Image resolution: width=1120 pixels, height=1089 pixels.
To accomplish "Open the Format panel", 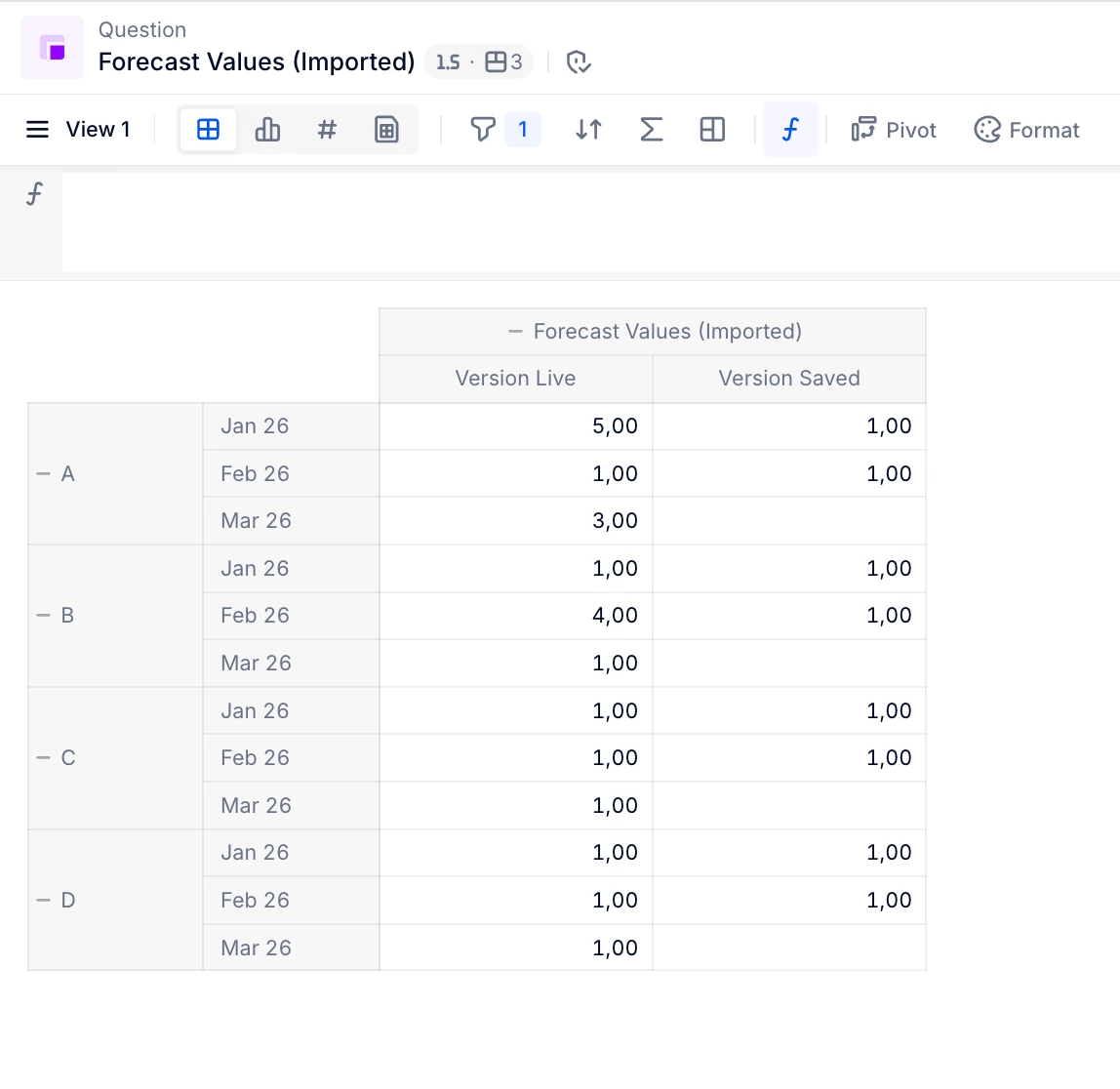I will coord(1026,130).
